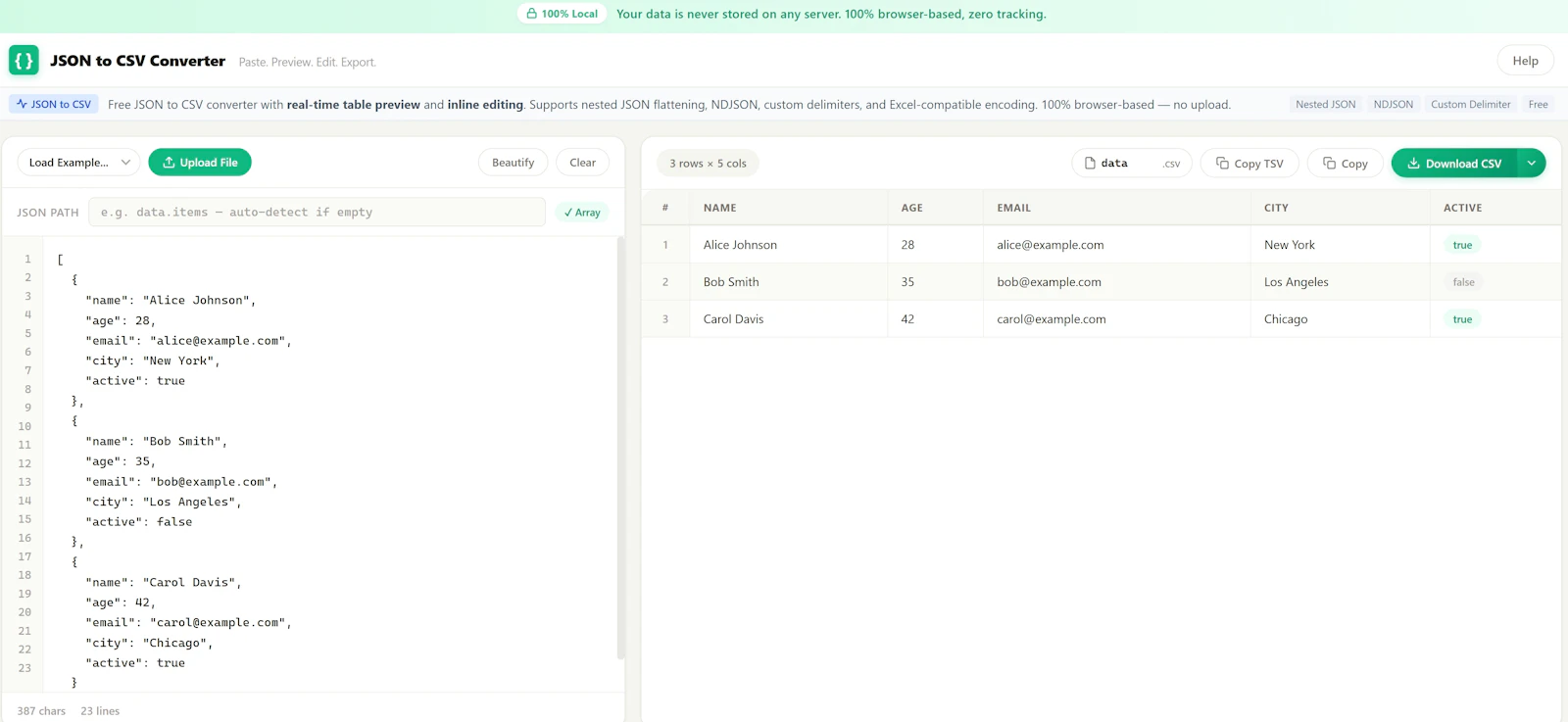This screenshot has width=1568, height=722.
Task: Click the Beautify button
Action: tap(514, 163)
